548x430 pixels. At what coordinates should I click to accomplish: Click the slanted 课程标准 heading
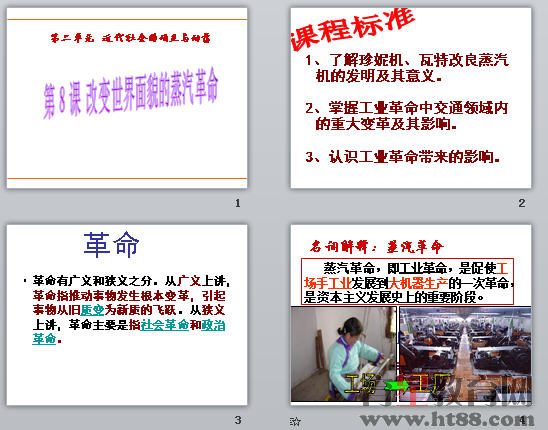353,29
